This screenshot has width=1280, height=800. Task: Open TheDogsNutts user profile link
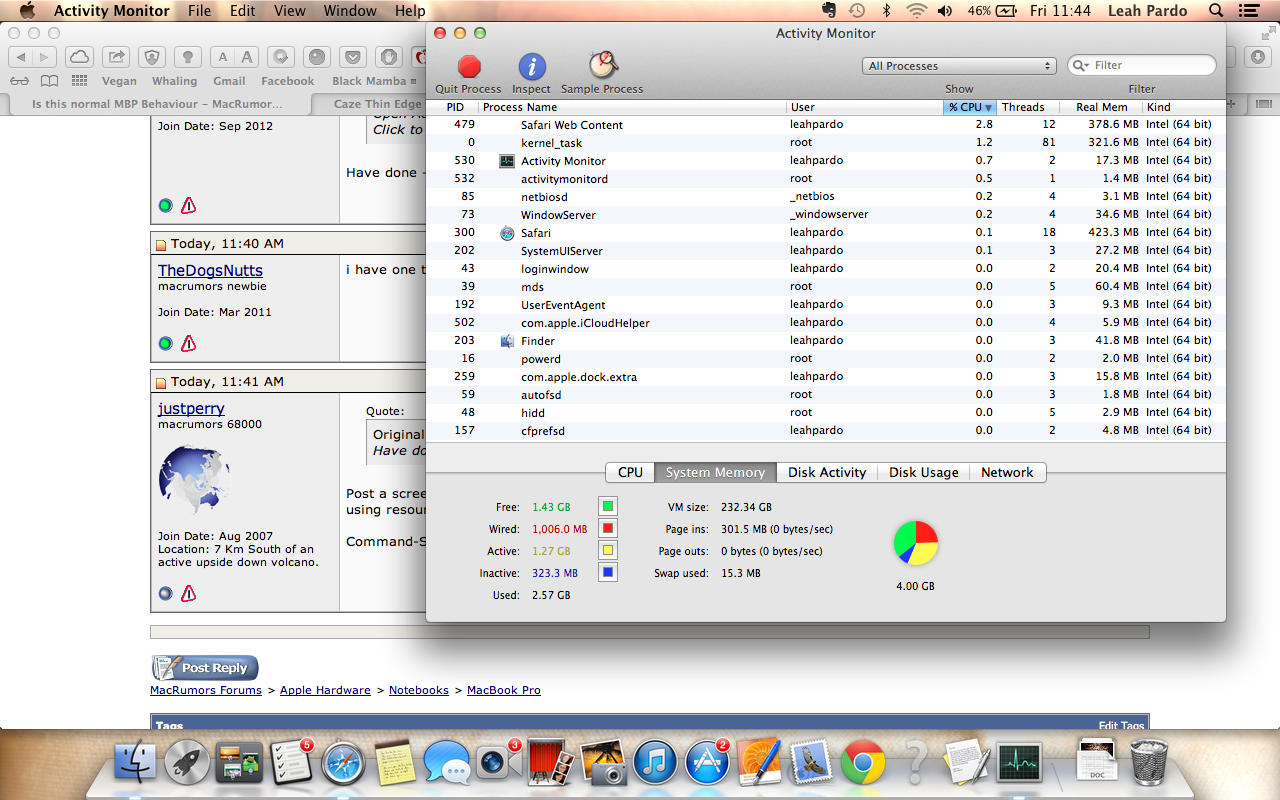pos(210,271)
